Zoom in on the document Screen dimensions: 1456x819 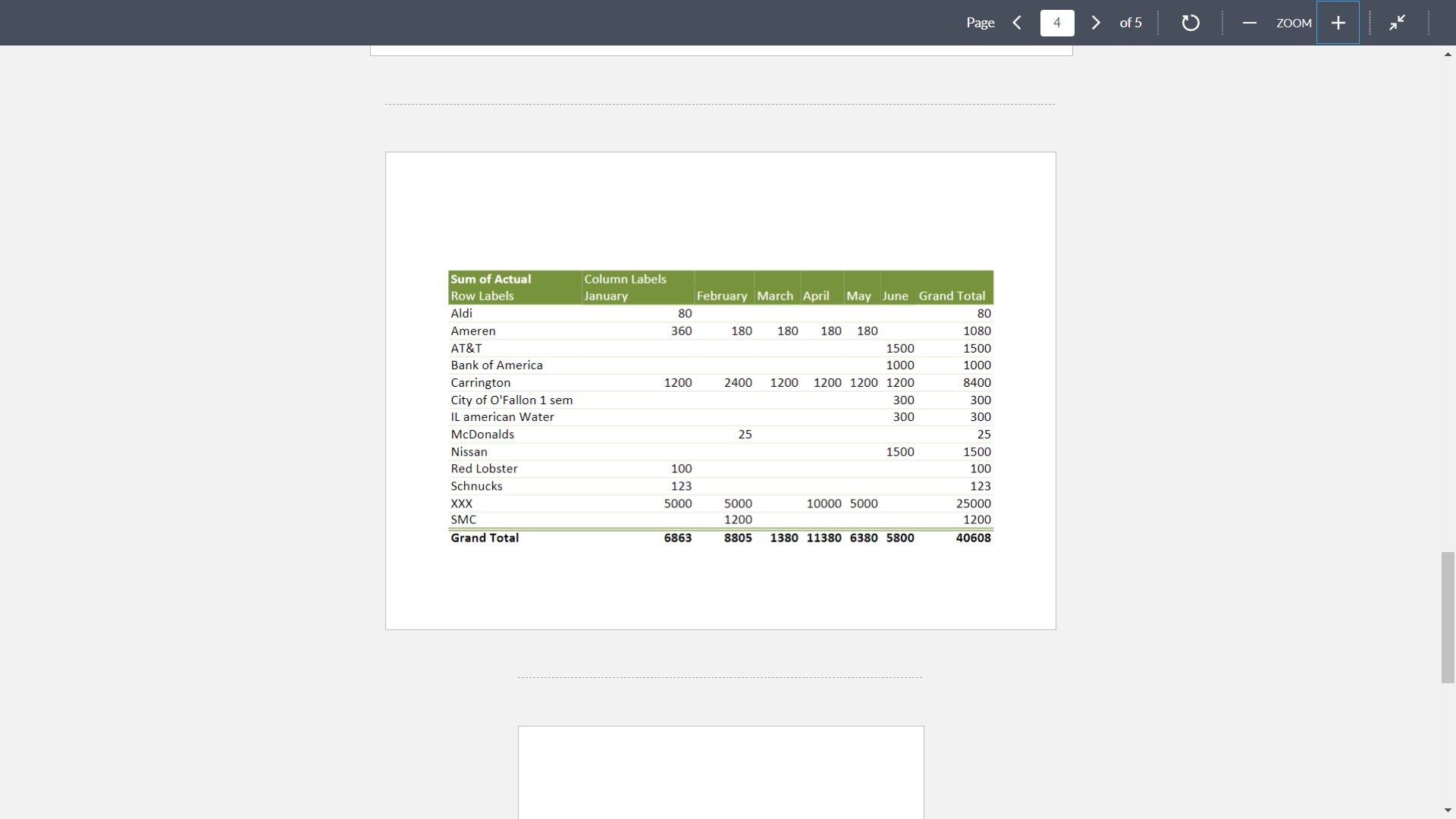[x=1337, y=23]
